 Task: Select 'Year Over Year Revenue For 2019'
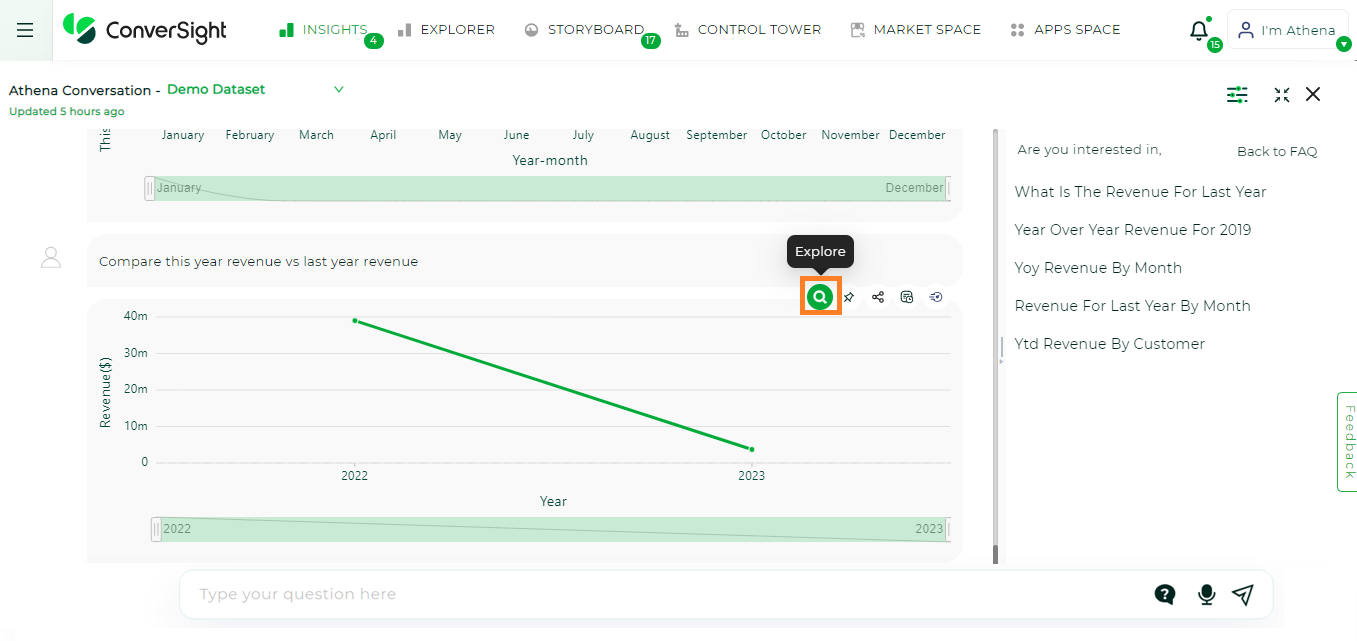point(1133,230)
